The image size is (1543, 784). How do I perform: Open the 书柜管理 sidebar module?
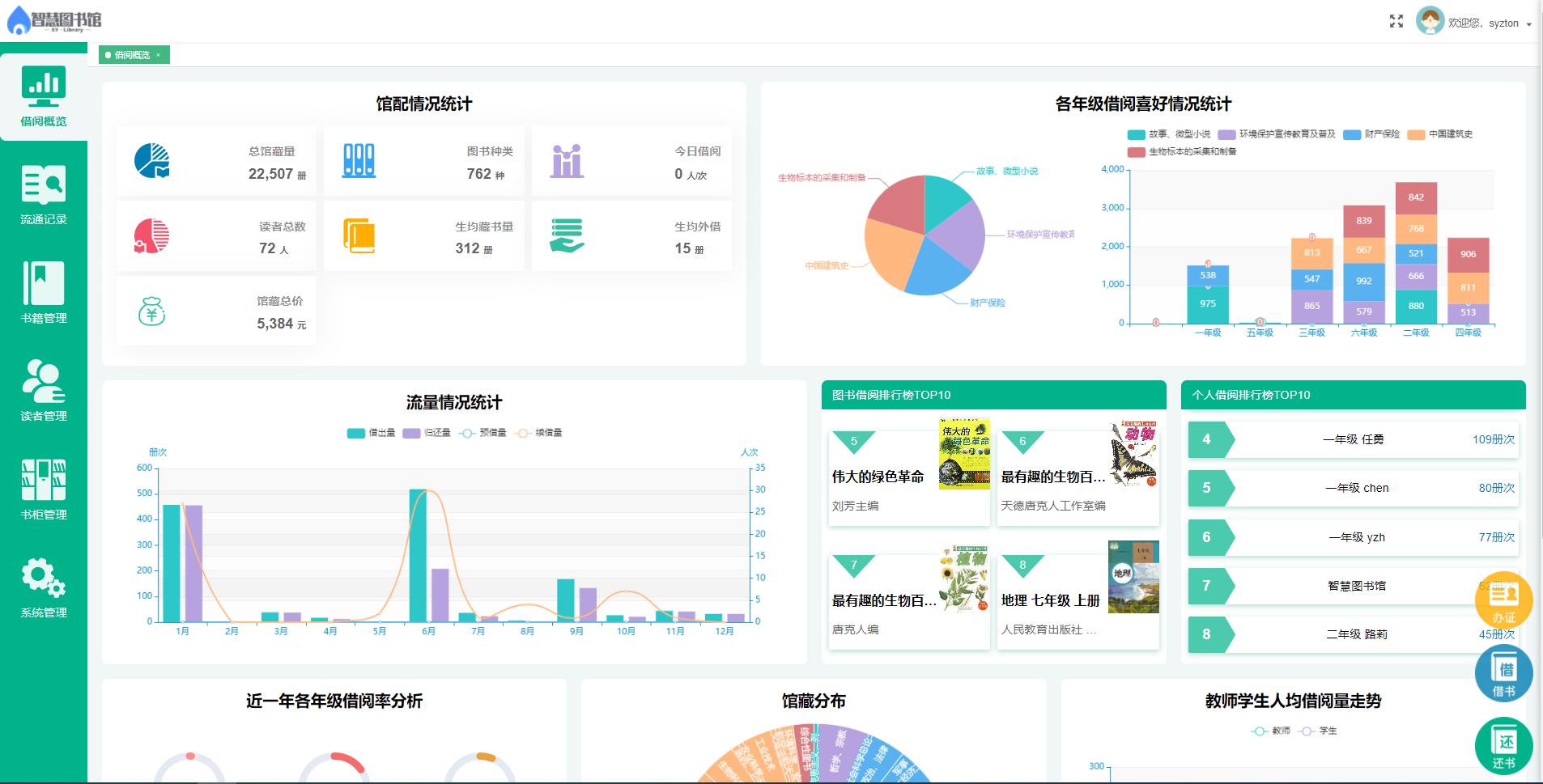coord(44,489)
